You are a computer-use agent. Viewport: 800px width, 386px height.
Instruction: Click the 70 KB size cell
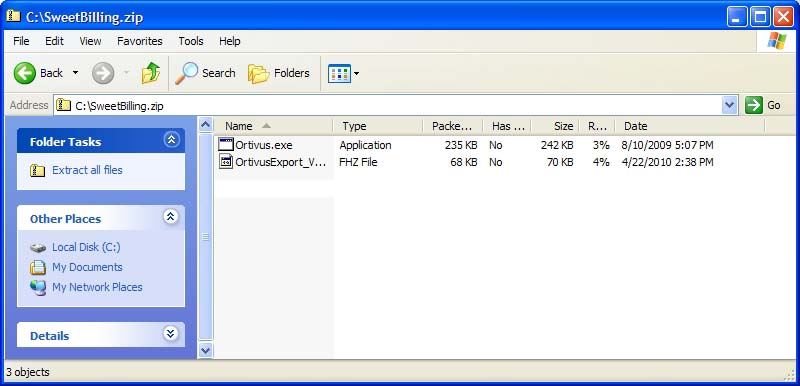[560, 163]
